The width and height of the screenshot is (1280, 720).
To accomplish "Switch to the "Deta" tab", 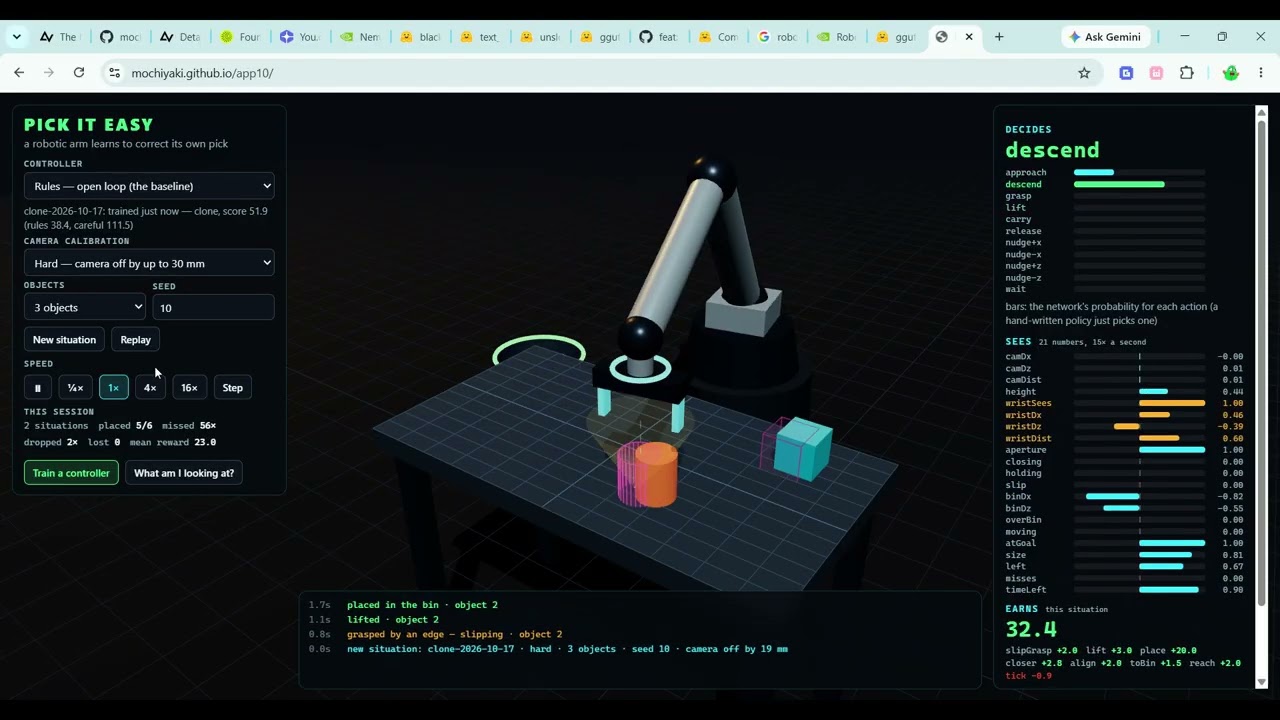I will 180,37.
